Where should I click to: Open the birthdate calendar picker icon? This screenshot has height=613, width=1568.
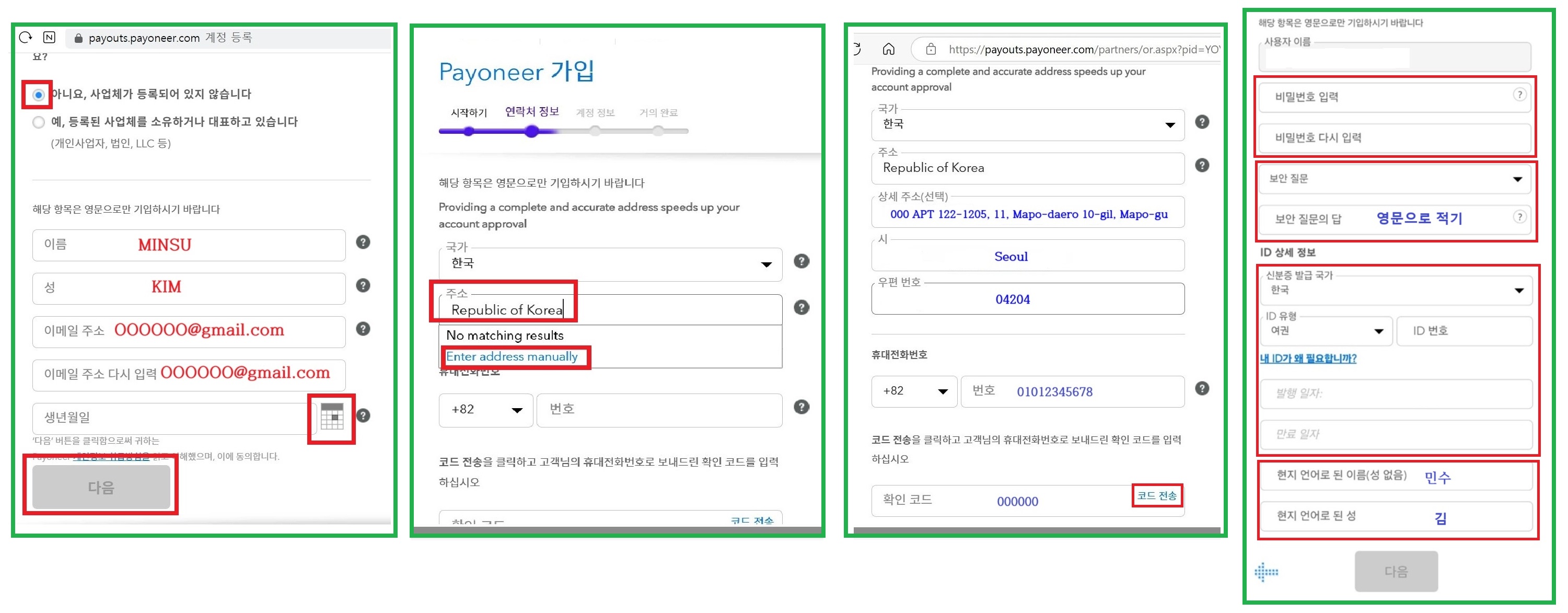click(x=332, y=416)
